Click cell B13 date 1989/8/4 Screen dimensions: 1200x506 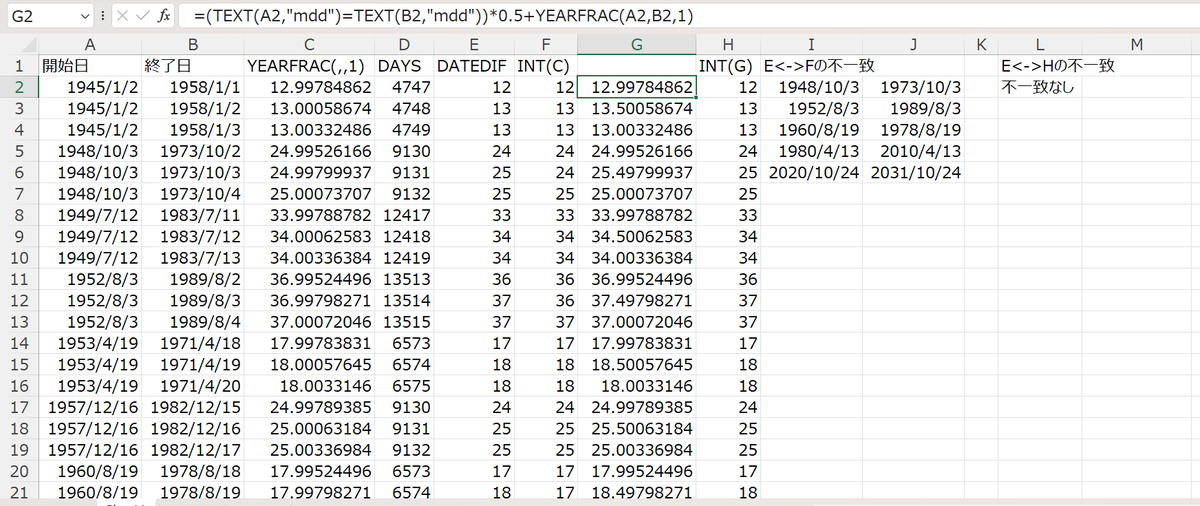(194, 322)
